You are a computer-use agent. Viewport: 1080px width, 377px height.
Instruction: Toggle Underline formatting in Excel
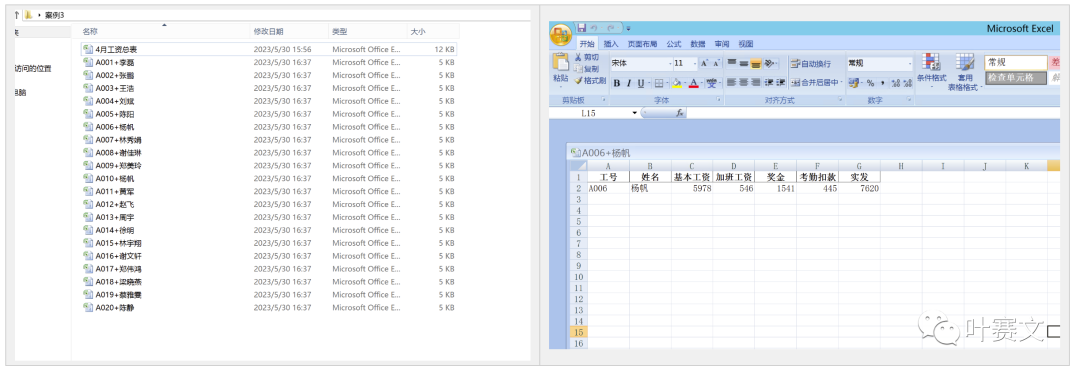click(x=641, y=83)
